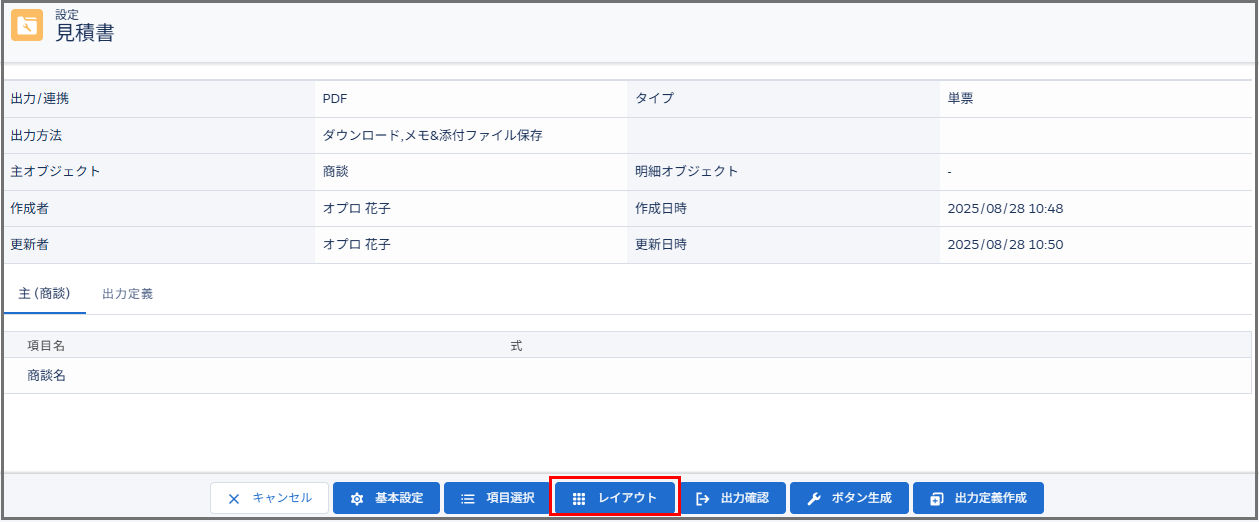Click the 見積書 page title
Screen dimensions: 1259x522
(85, 33)
